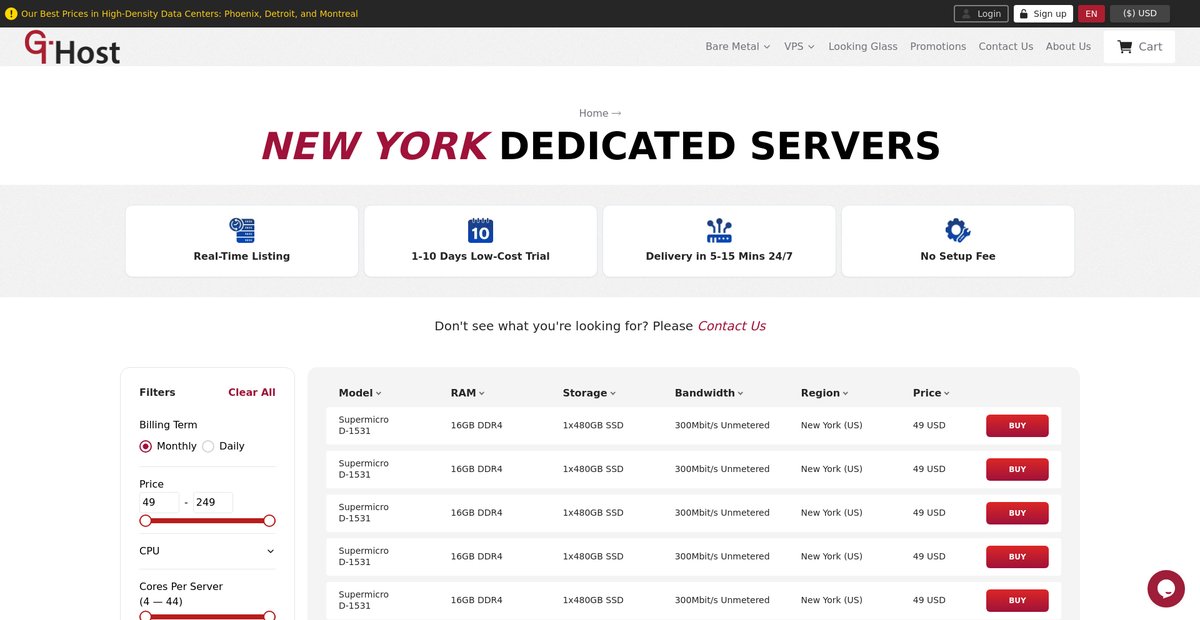
Task: Open the live chat bubble
Action: pyautogui.click(x=1166, y=589)
